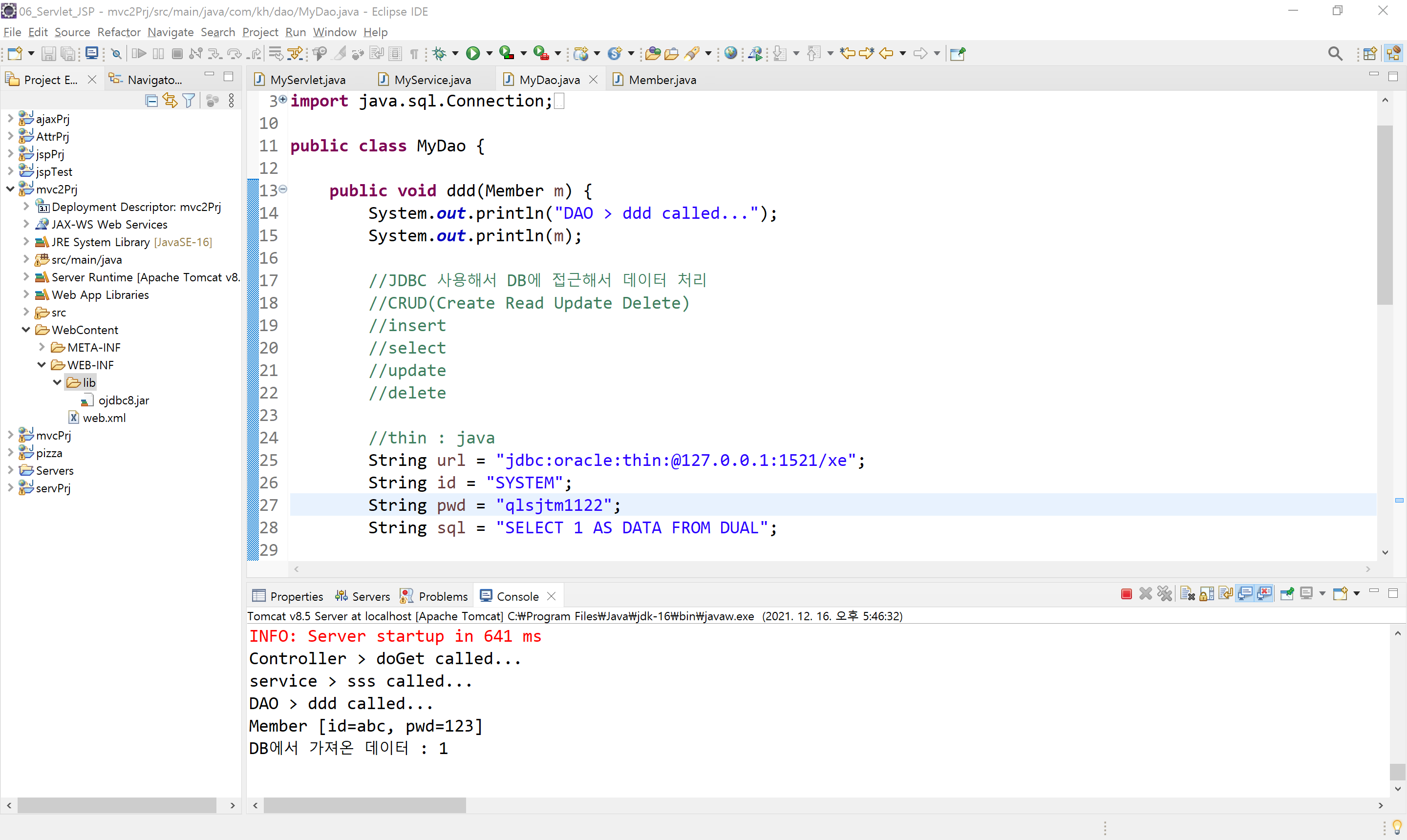1407x840 pixels.
Task: Collapse the mvc2Prj project node
Action: point(10,189)
